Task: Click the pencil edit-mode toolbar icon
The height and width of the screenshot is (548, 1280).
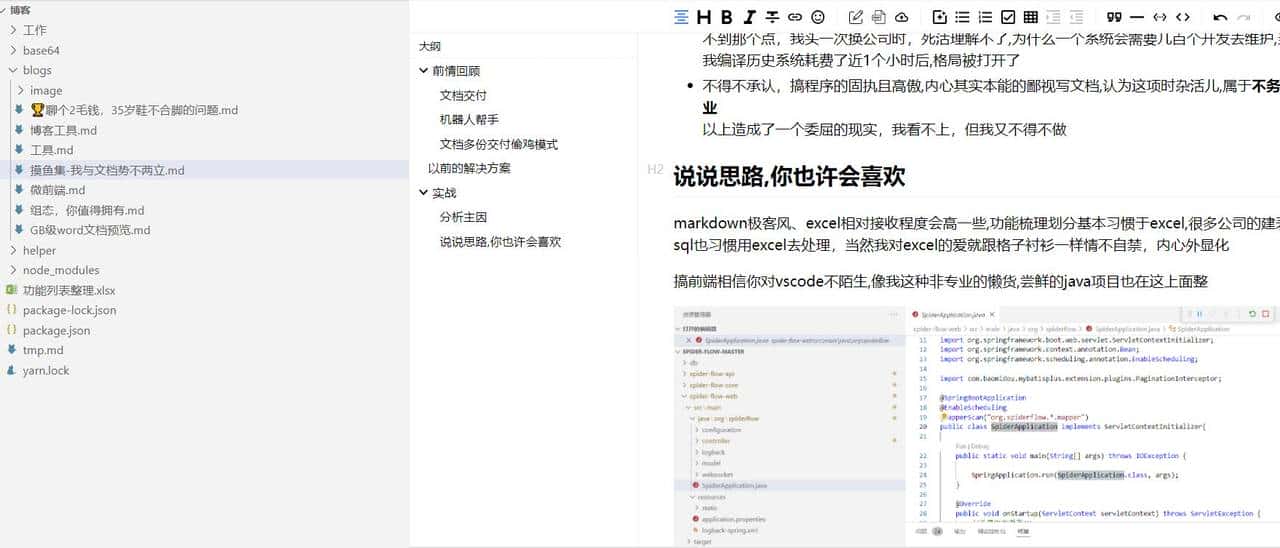Action: point(855,17)
